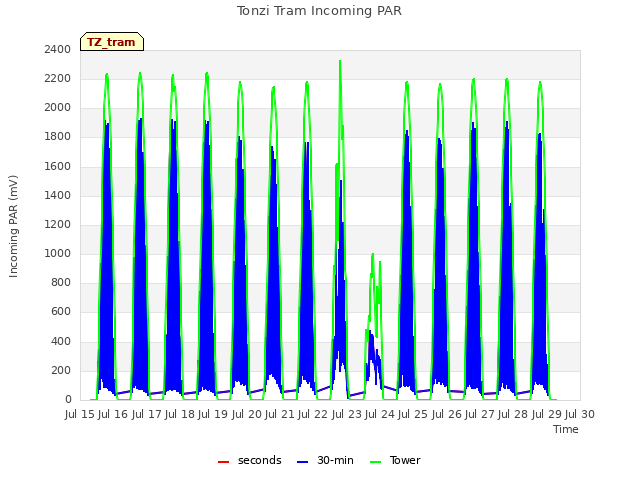This screenshot has height=480, width=640.
Task: Click the TZ_tram label box
Action: tap(112, 42)
